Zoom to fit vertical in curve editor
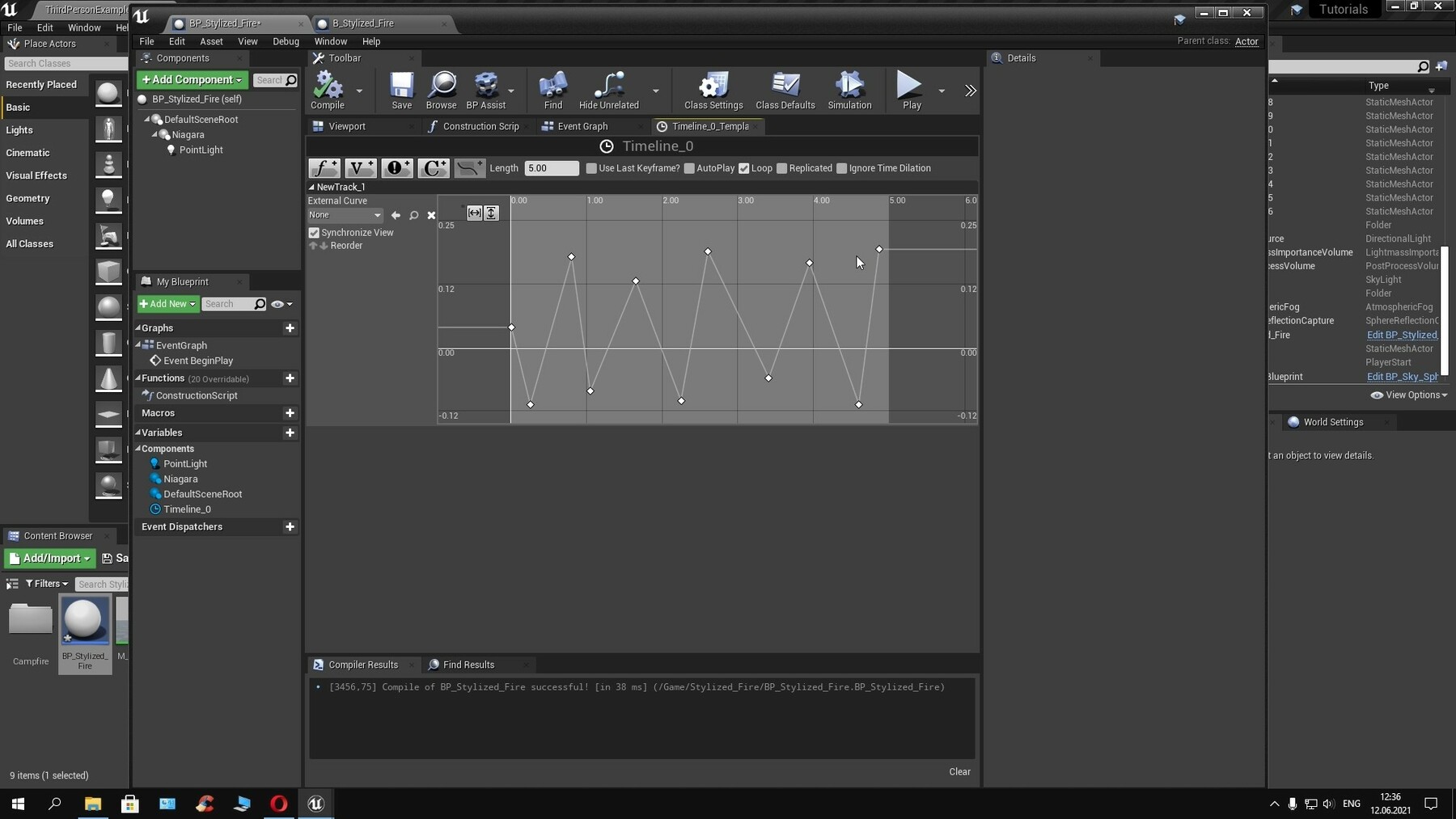The height and width of the screenshot is (819, 1456). click(x=491, y=213)
